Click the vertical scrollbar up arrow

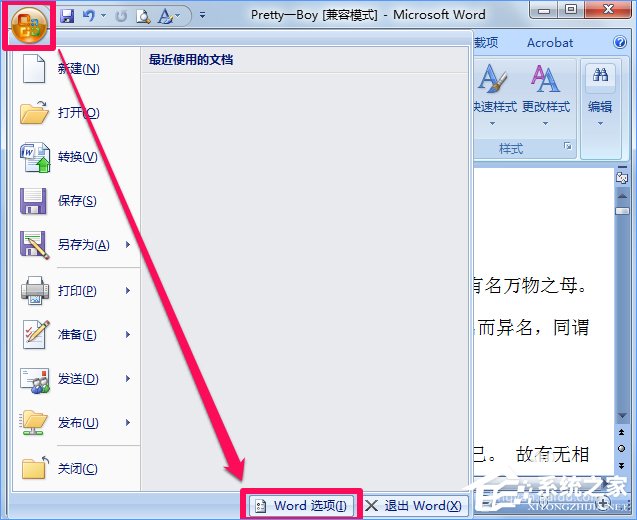[622, 196]
